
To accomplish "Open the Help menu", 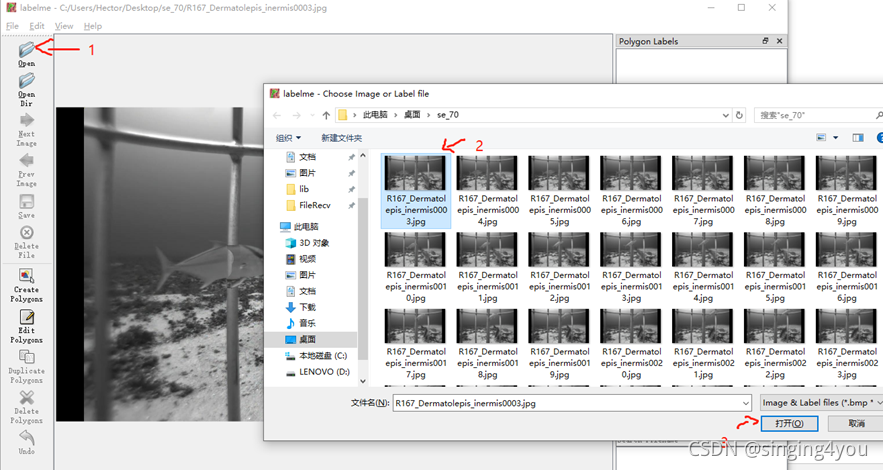I will (93, 26).
